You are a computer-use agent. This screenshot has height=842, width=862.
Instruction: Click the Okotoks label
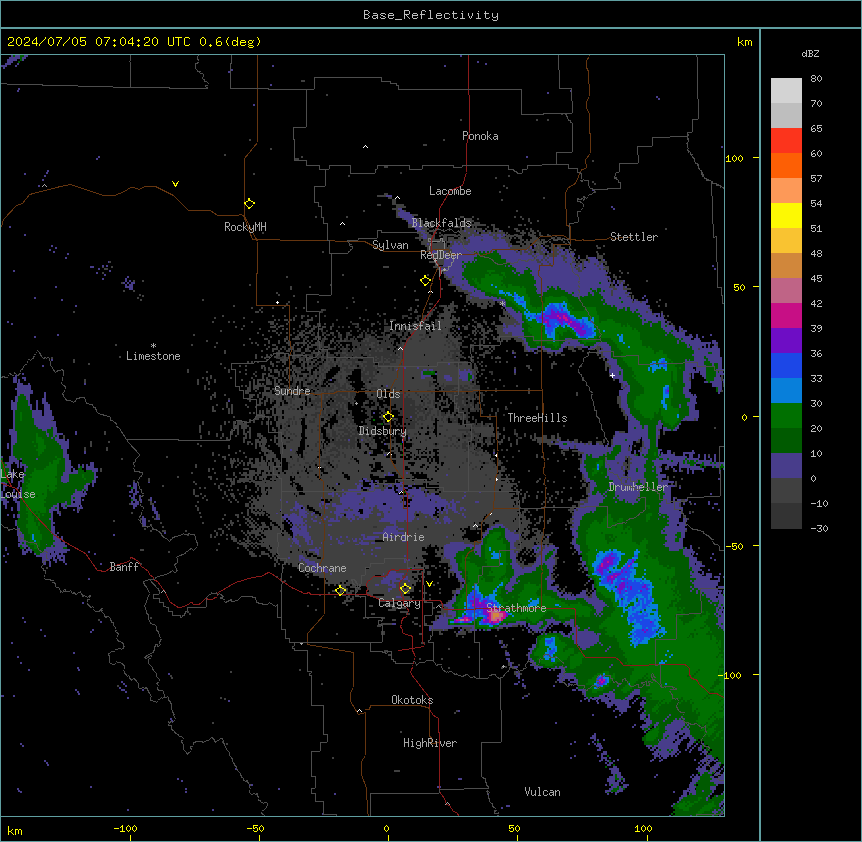click(412, 700)
